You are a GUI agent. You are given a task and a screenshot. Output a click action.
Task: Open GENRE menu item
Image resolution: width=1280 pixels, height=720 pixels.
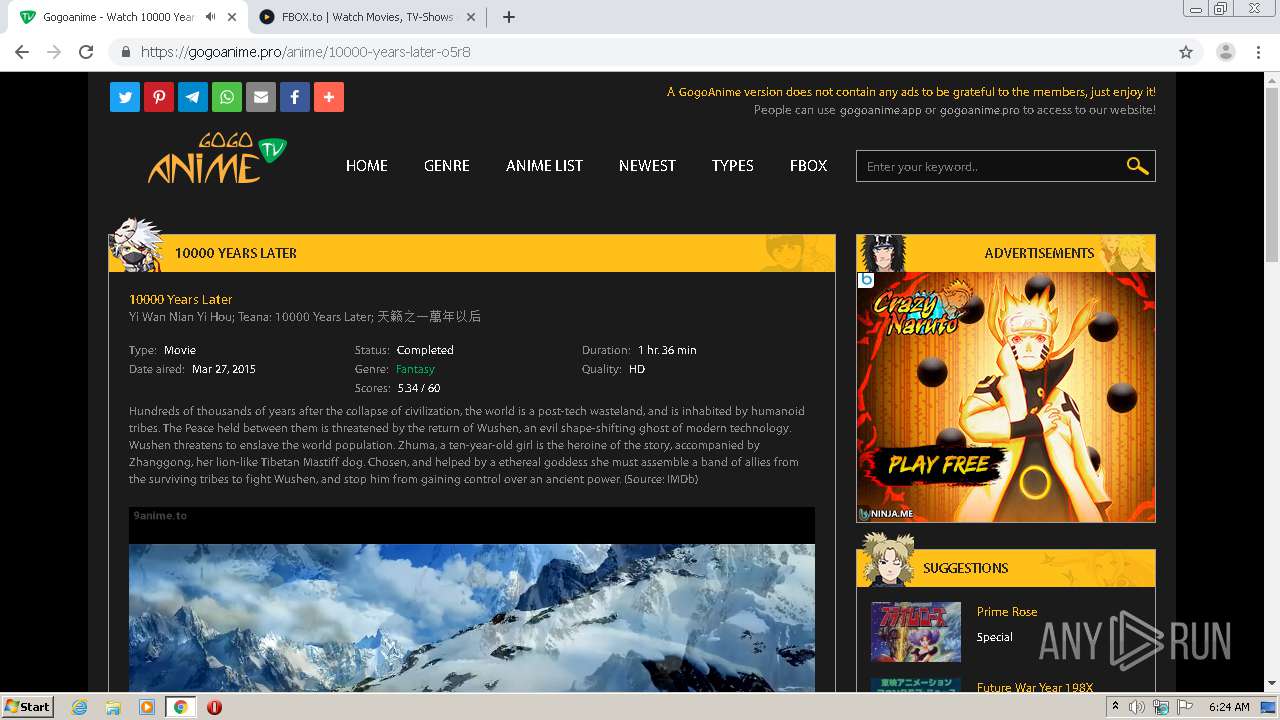coord(447,166)
